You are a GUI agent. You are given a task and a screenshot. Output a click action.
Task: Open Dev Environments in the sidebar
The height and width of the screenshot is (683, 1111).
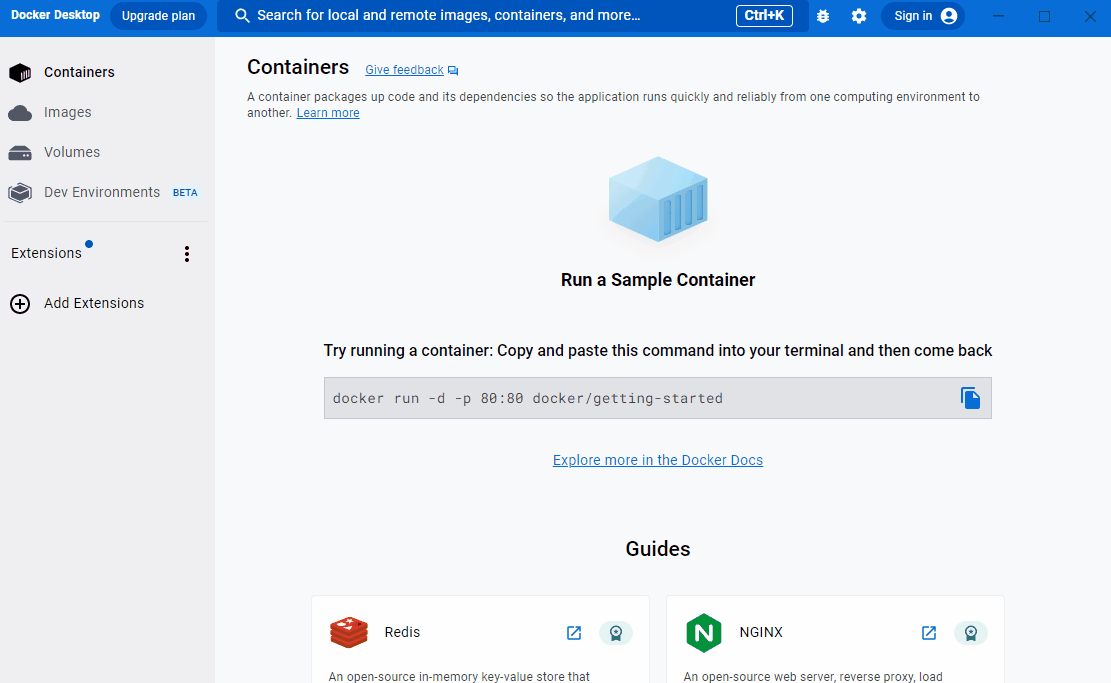(x=101, y=192)
